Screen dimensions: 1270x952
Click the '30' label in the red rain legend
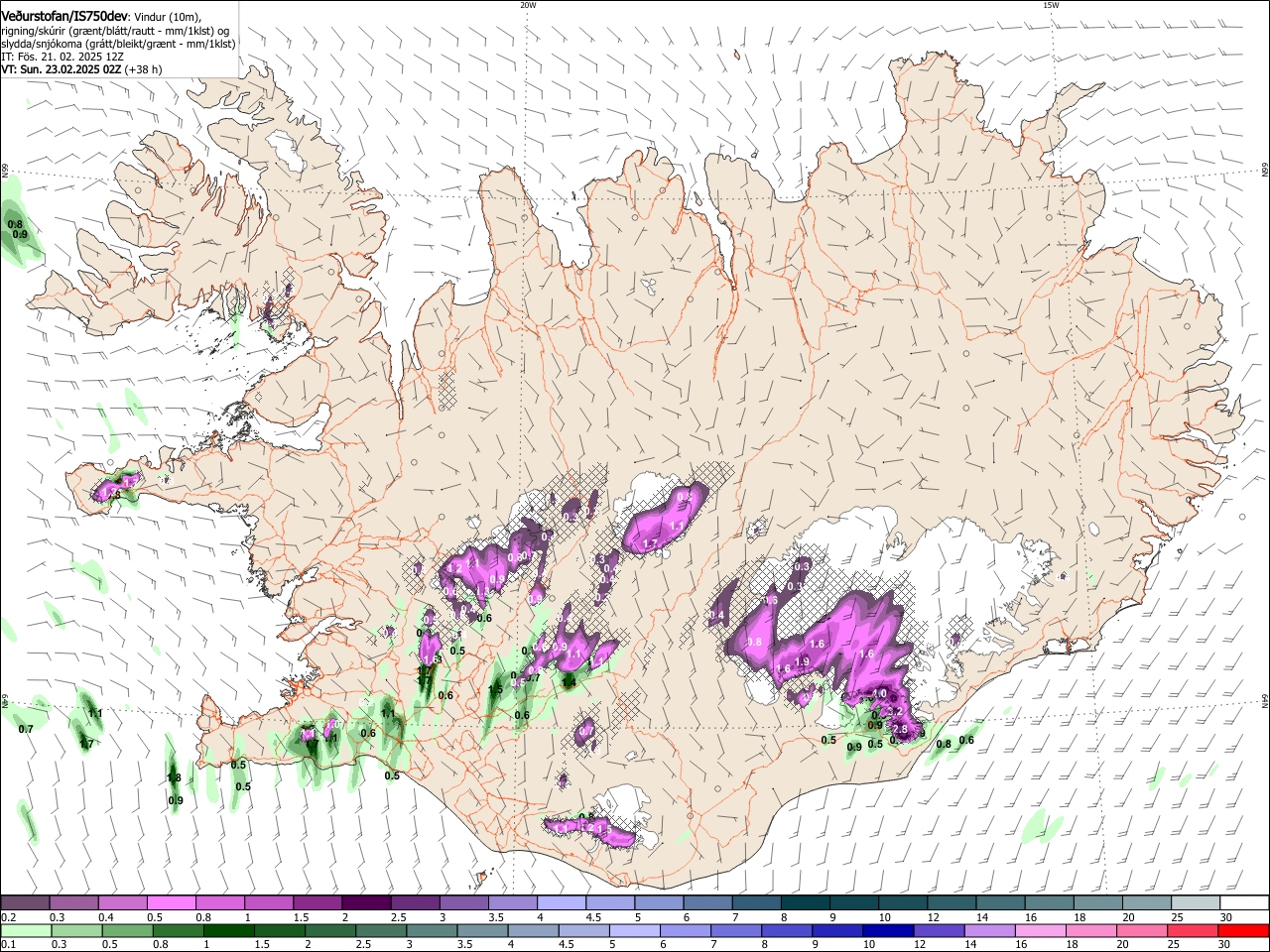pyautogui.click(x=1224, y=944)
